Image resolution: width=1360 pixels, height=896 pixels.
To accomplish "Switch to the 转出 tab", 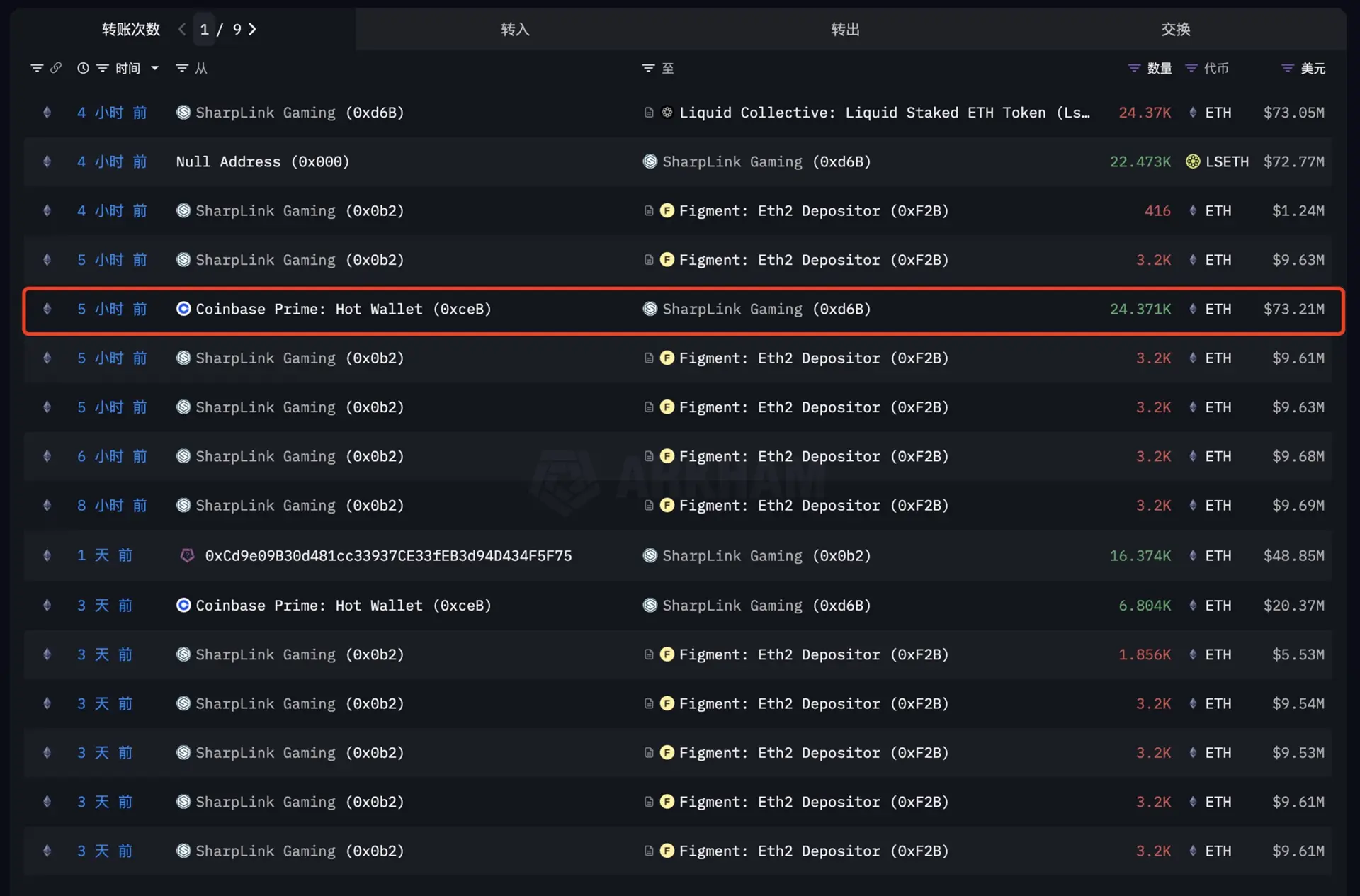I will click(844, 30).
